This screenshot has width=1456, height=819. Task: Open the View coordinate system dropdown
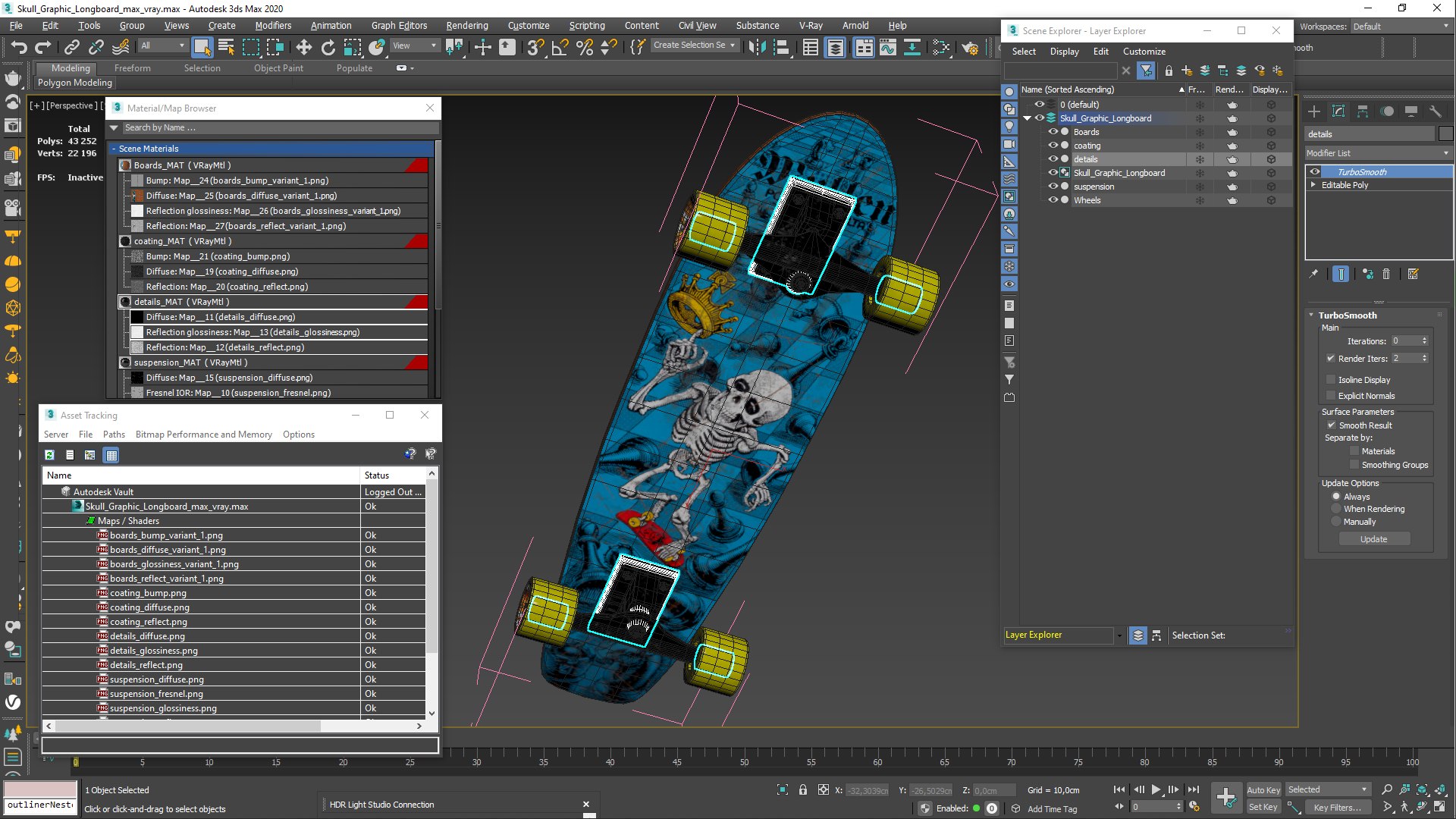(415, 46)
